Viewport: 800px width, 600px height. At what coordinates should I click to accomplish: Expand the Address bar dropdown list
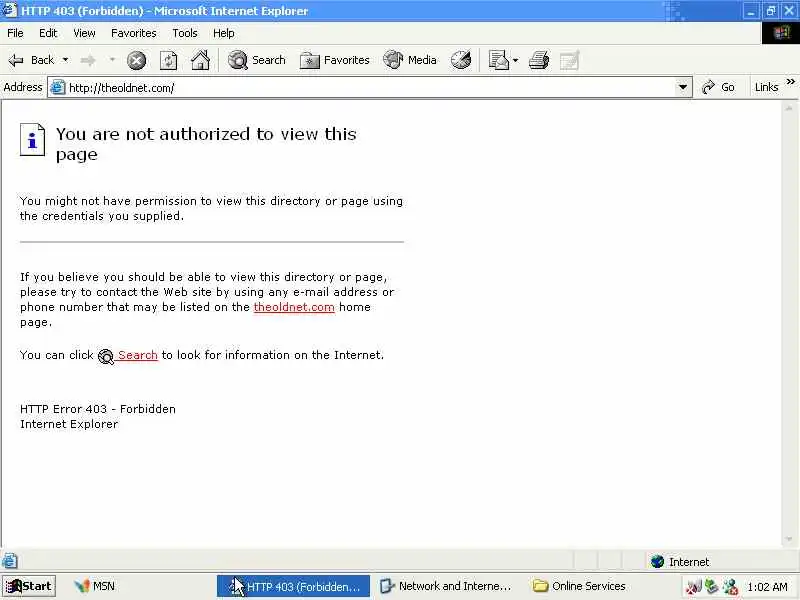tap(683, 87)
